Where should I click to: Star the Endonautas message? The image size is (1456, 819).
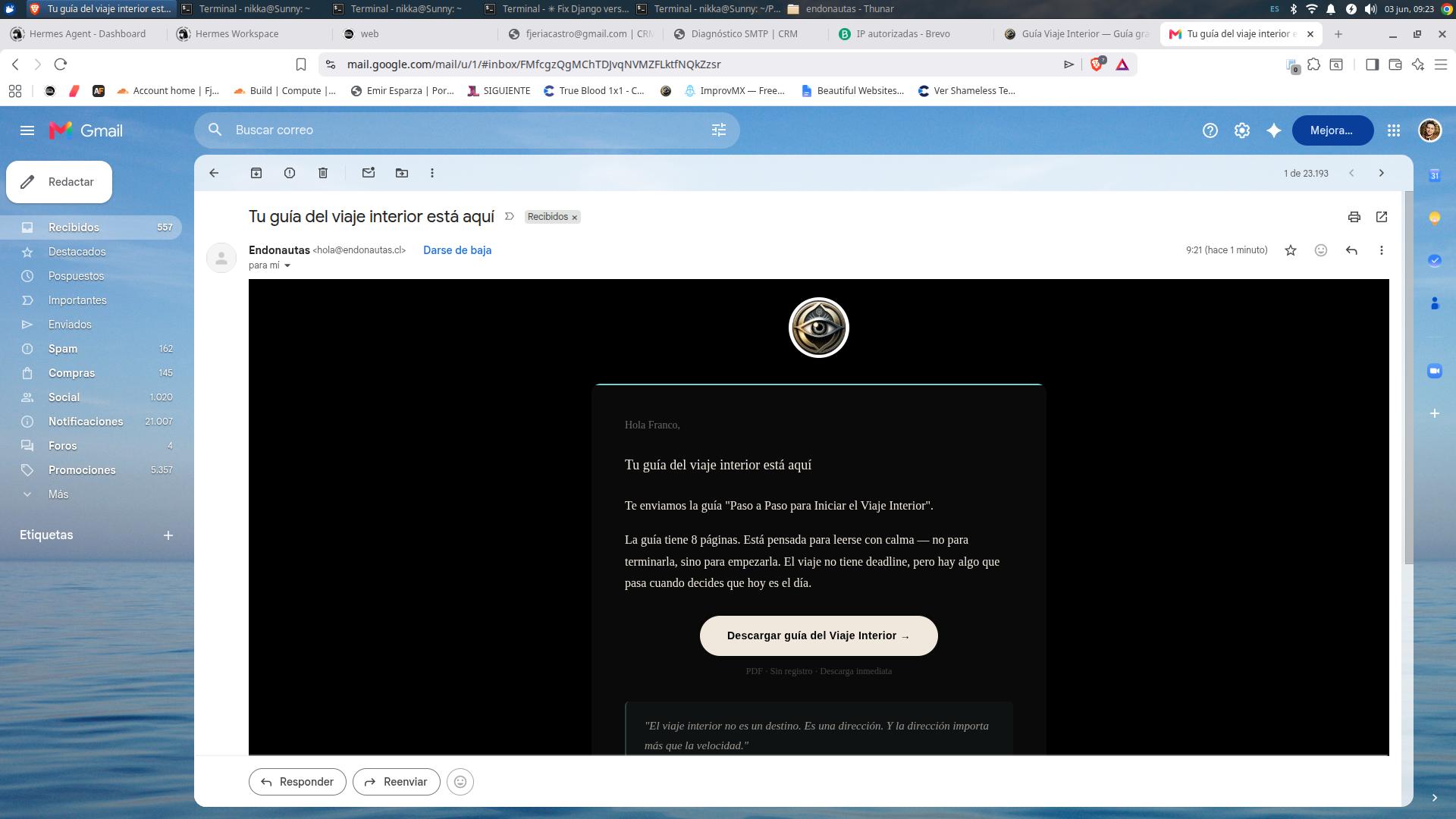coord(1291,250)
